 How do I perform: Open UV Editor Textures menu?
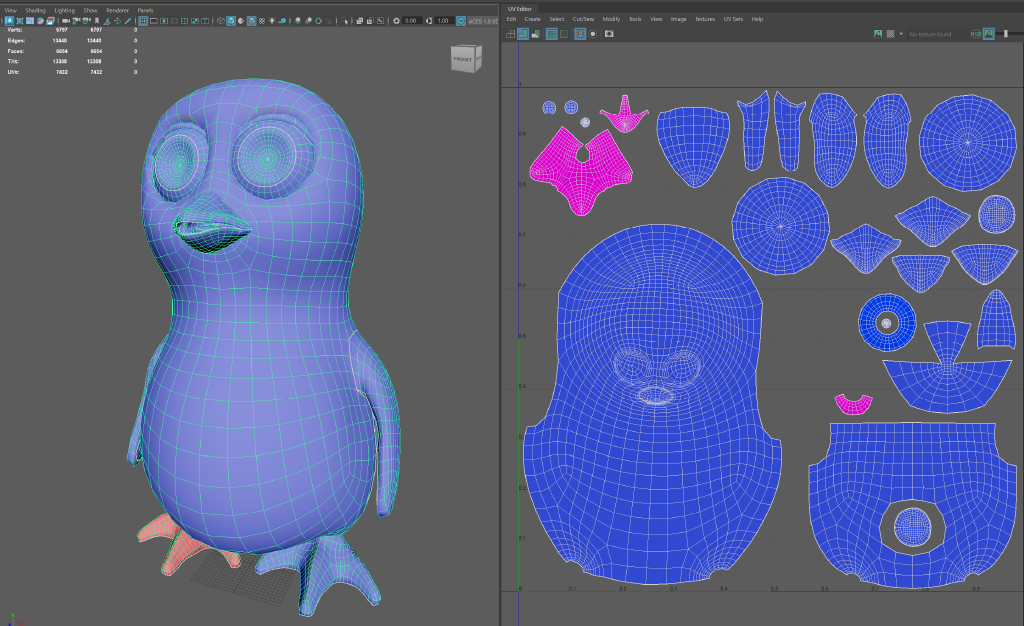click(705, 19)
